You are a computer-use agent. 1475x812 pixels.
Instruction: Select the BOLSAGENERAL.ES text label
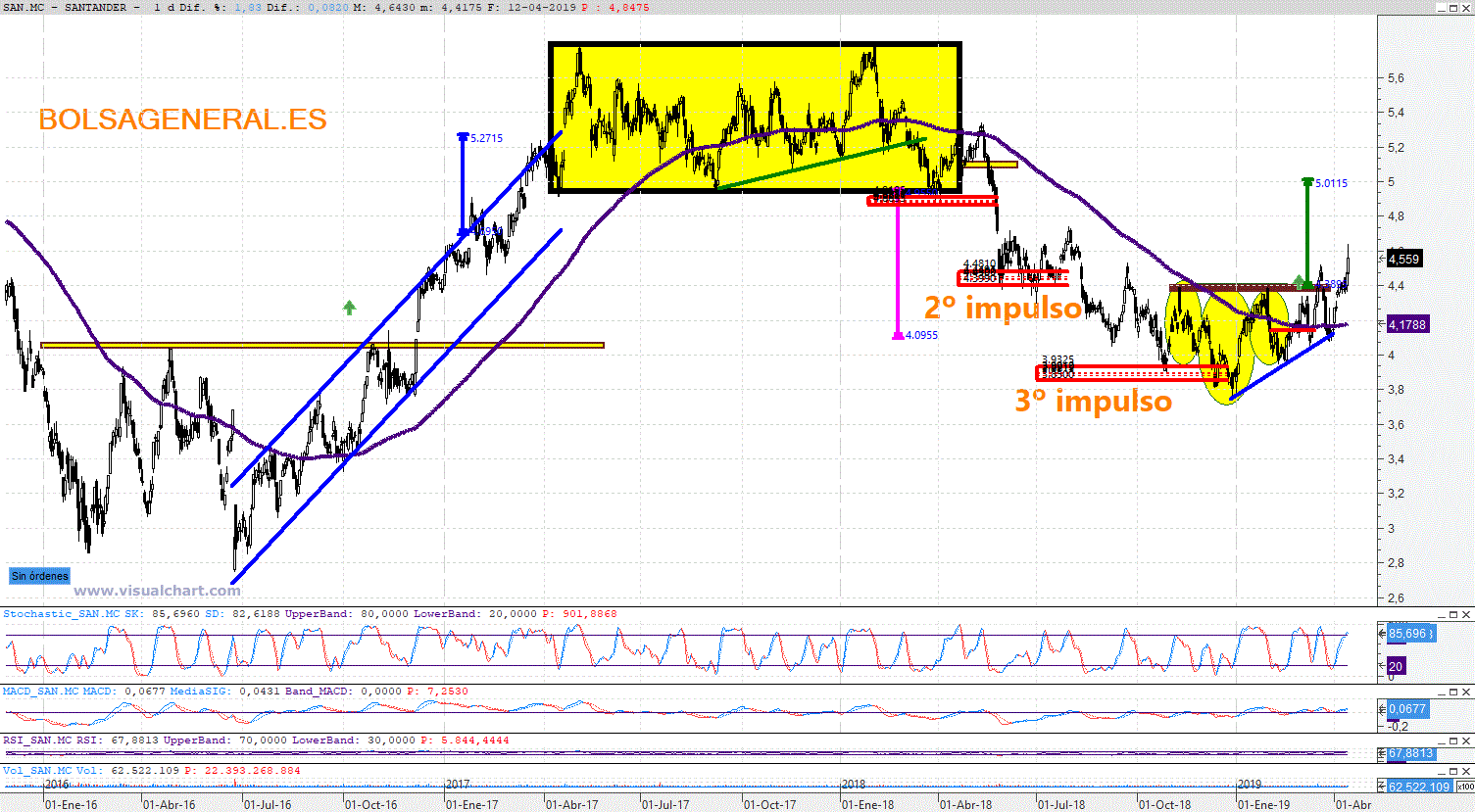tap(182, 119)
